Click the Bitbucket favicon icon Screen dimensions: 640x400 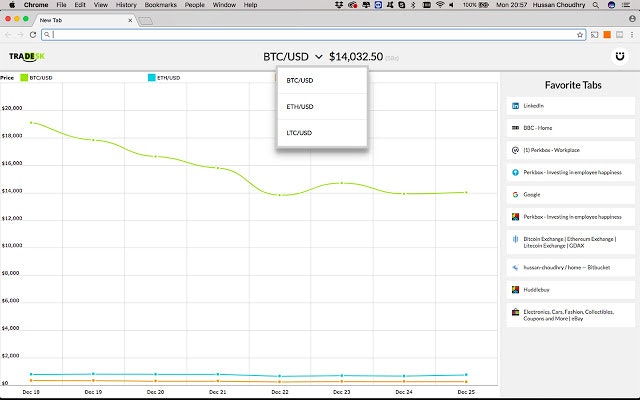pos(515,268)
